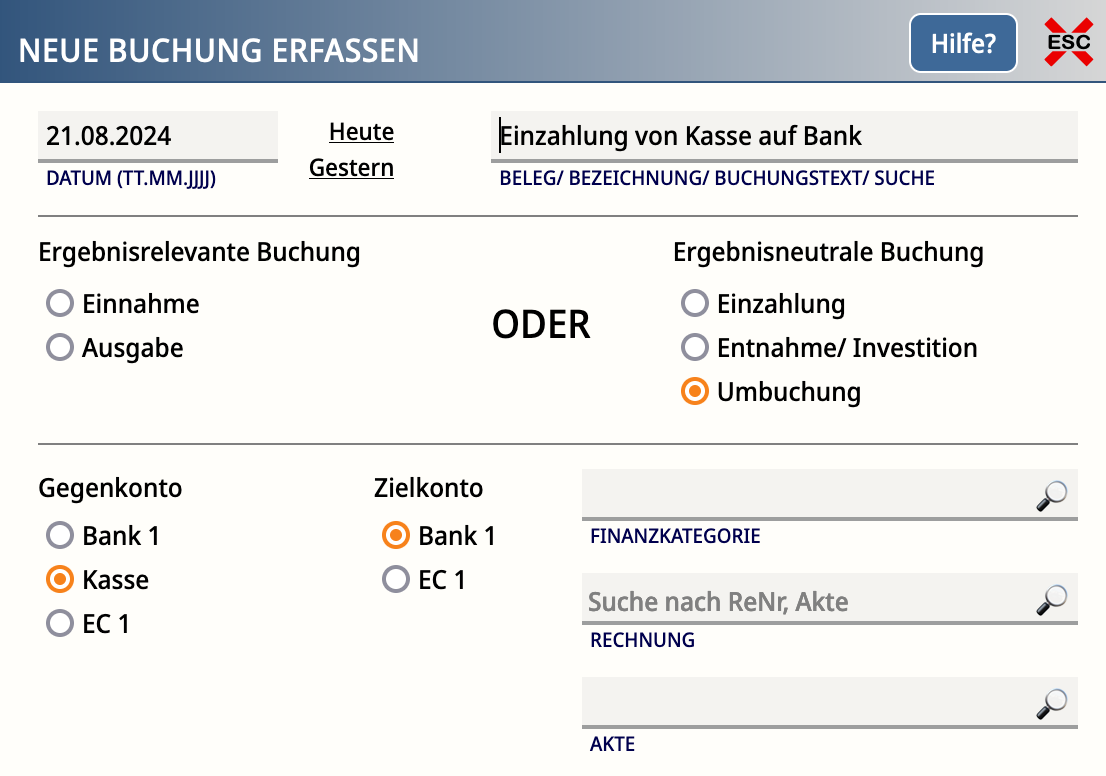Click the red ESC close icon
The width and height of the screenshot is (1106, 776).
click(x=1069, y=42)
